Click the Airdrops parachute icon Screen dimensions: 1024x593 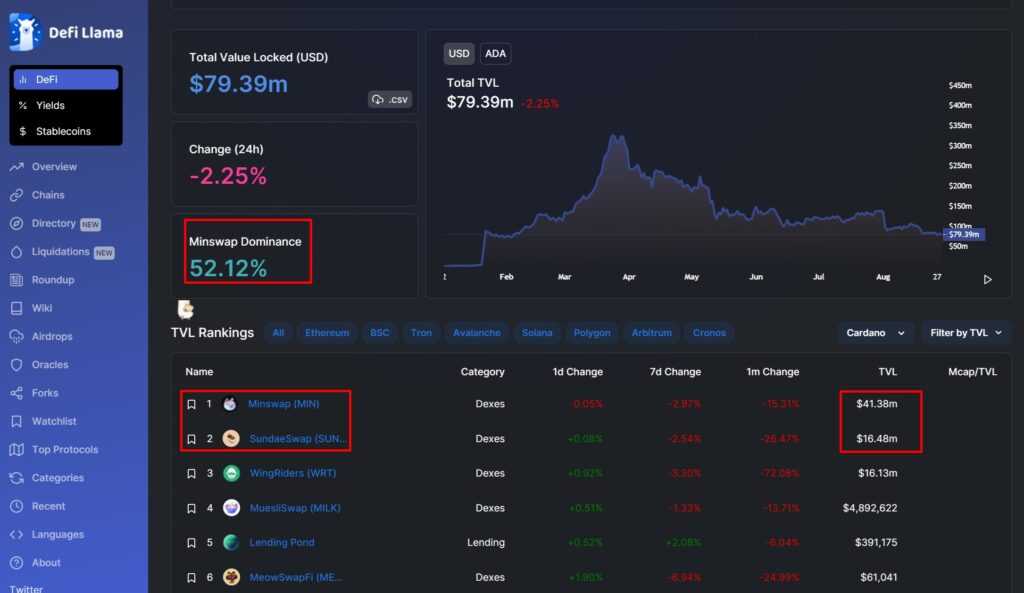click(x=16, y=337)
